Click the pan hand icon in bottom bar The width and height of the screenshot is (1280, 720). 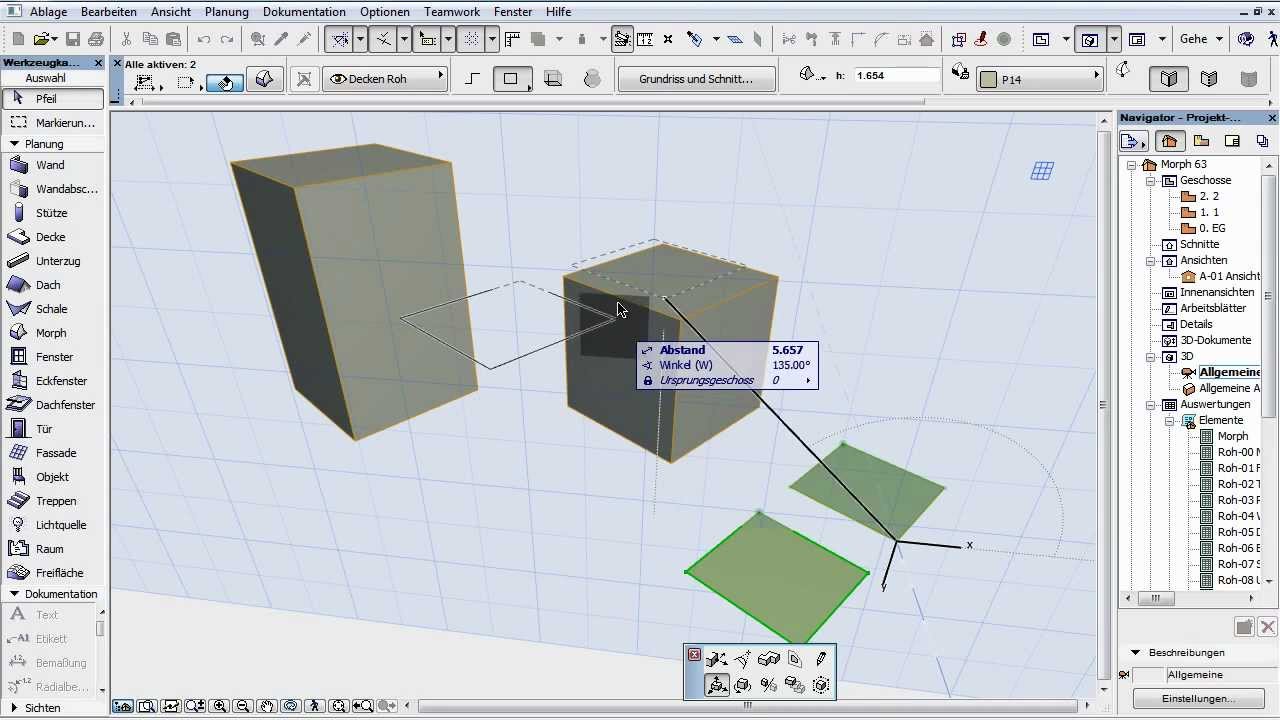pos(267,706)
